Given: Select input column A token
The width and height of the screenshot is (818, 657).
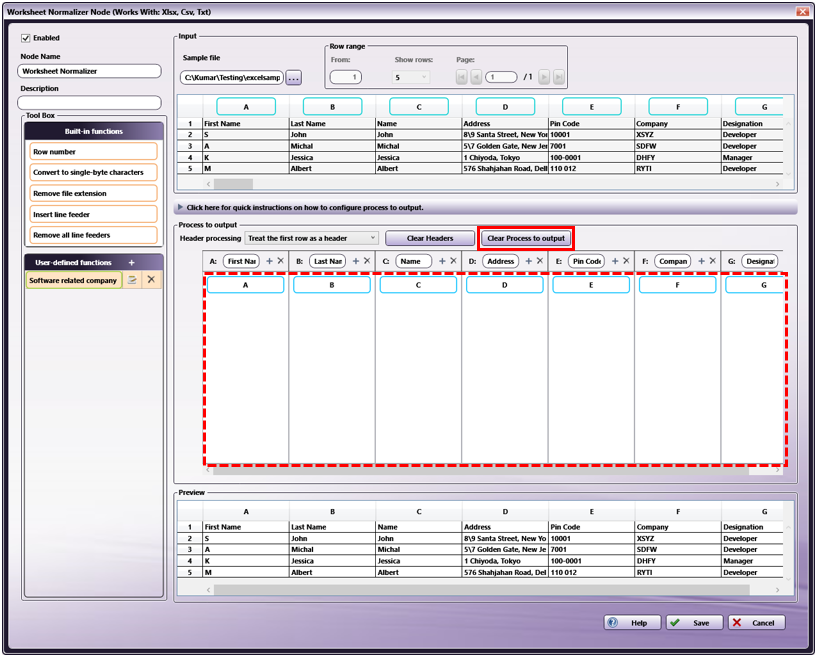Looking at the screenshot, I should (x=246, y=106).
